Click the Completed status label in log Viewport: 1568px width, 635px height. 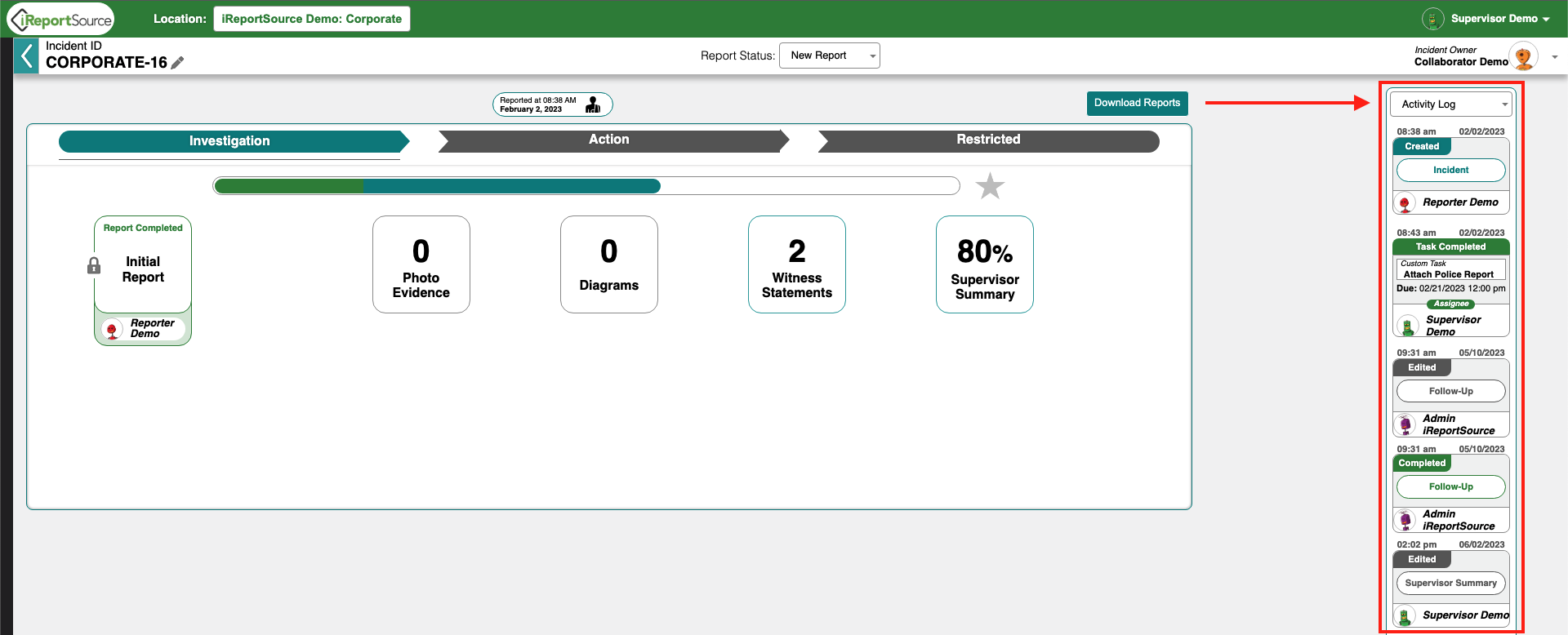point(1422,464)
